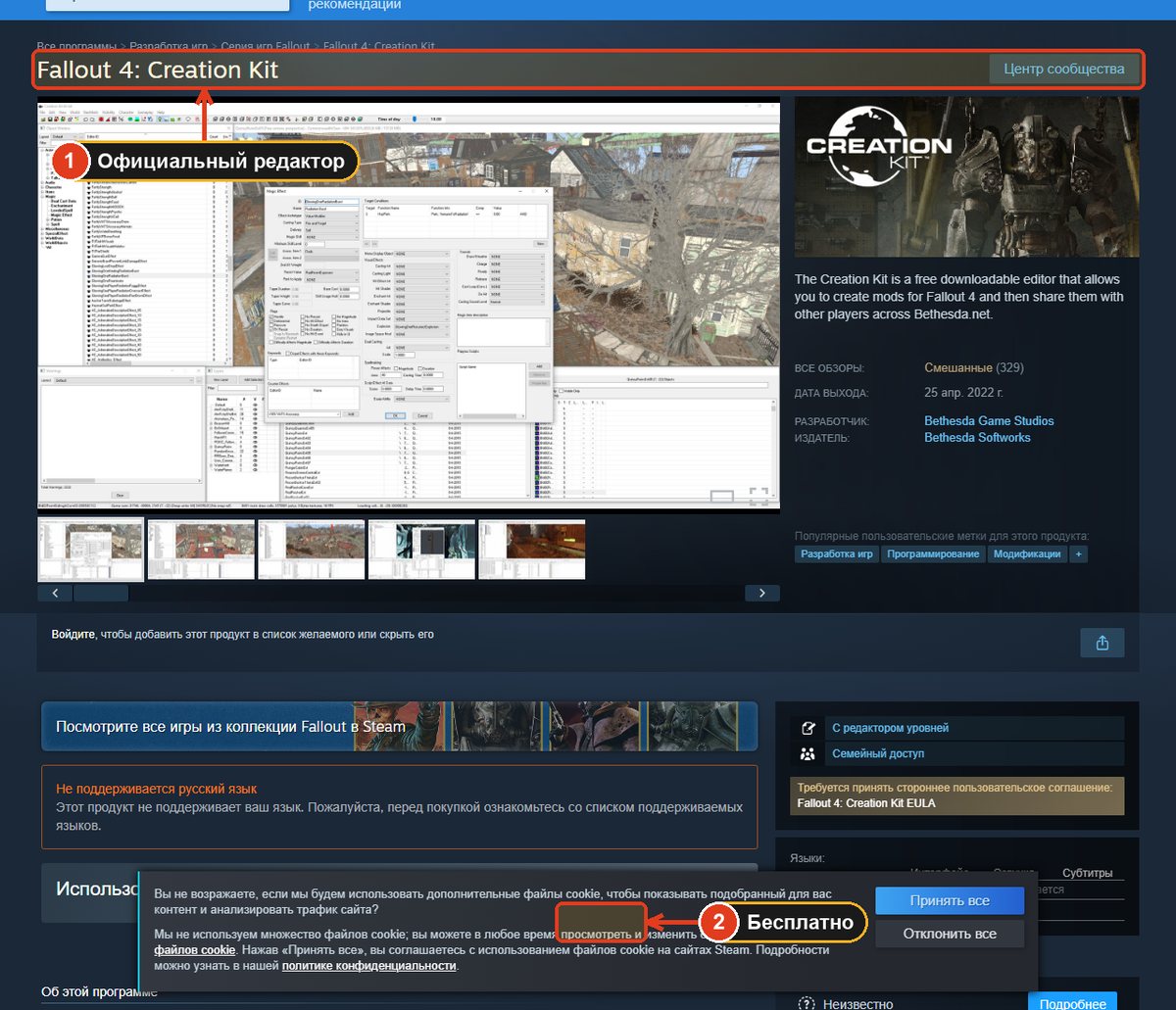The image size is (1176, 1010).
Task: Click the Войдите sign-in link
Action: (x=73, y=634)
